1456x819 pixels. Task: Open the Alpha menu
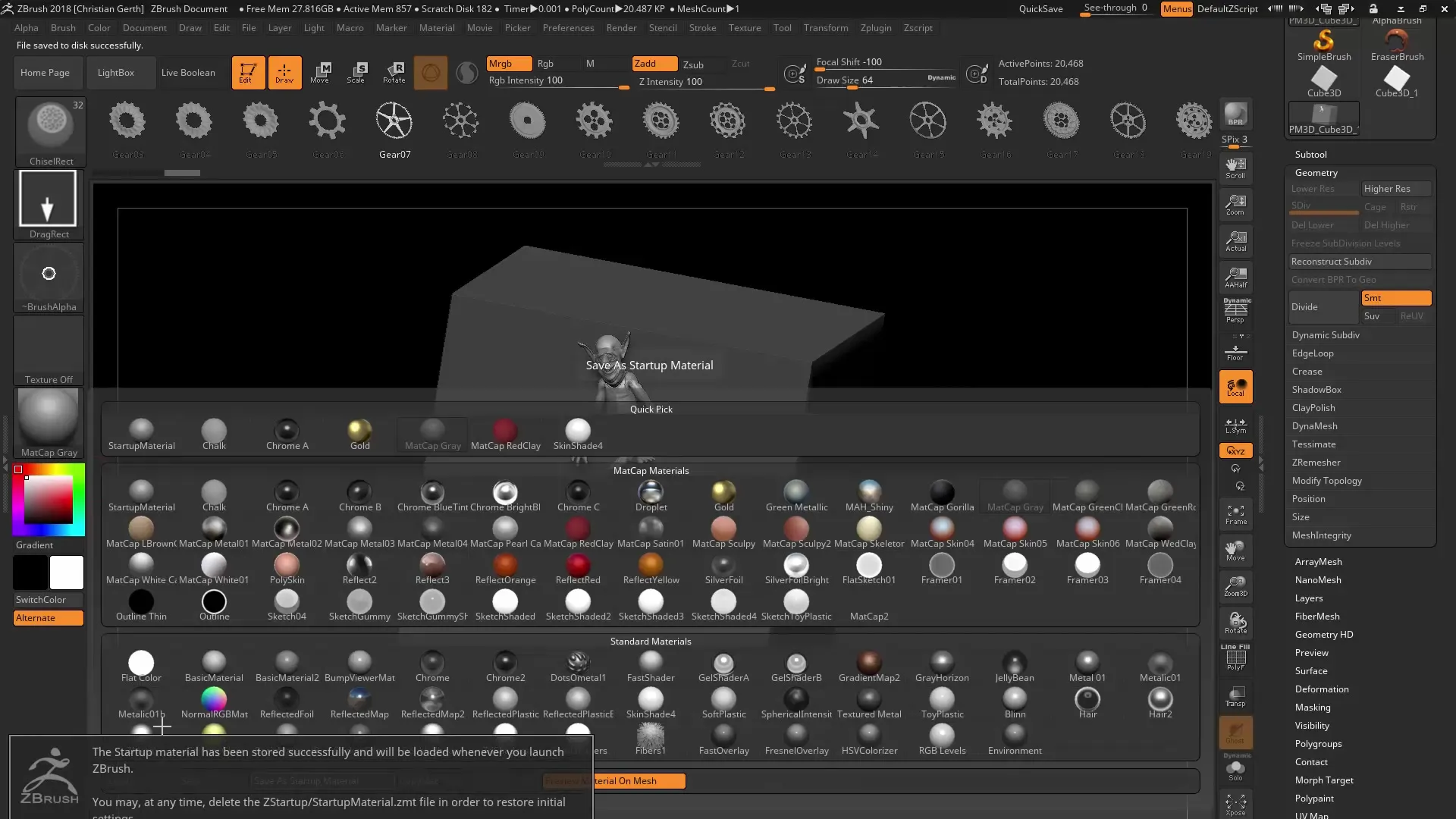27,28
